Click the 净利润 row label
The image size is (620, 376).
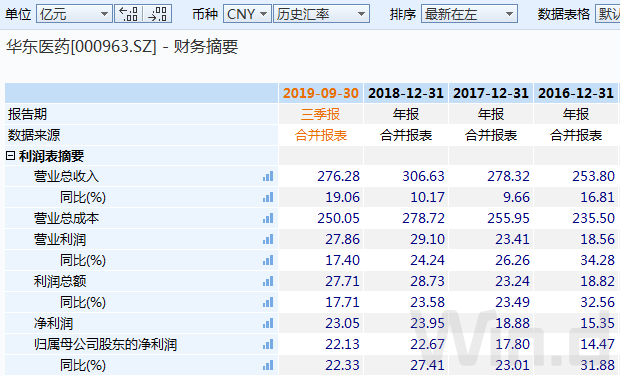pos(53,323)
